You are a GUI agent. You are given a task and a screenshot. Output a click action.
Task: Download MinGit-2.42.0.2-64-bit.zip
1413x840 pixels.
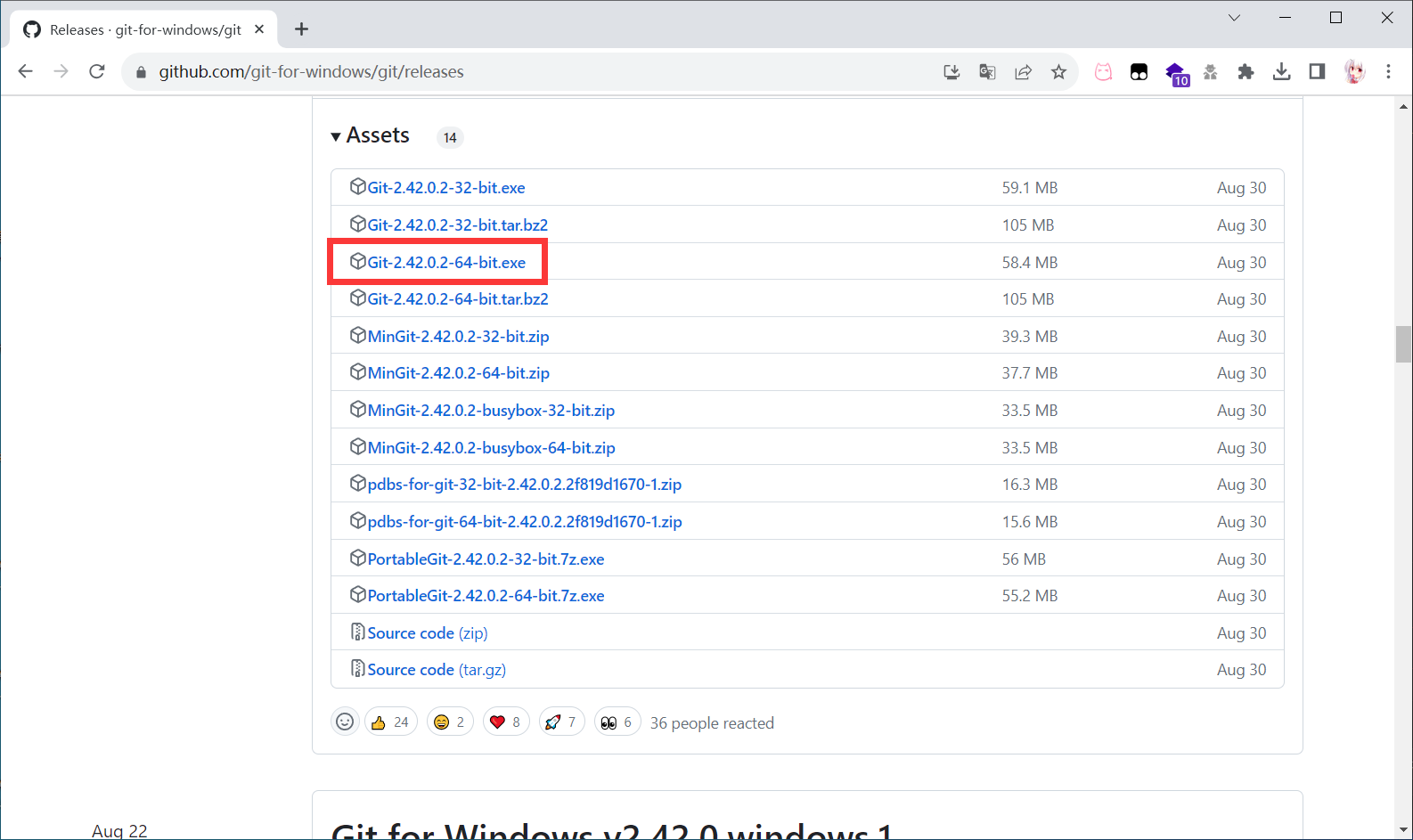tap(458, 373)
